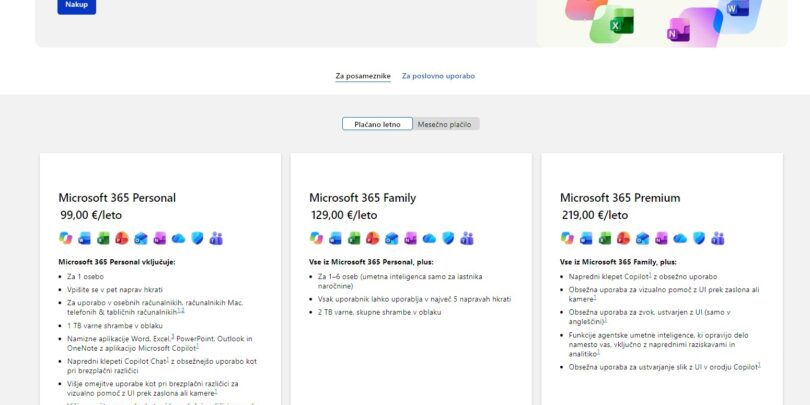Viewport: 810px width, 405px height.
Task: Click the OneNote icon in the Premium plan
Action: 661,238
